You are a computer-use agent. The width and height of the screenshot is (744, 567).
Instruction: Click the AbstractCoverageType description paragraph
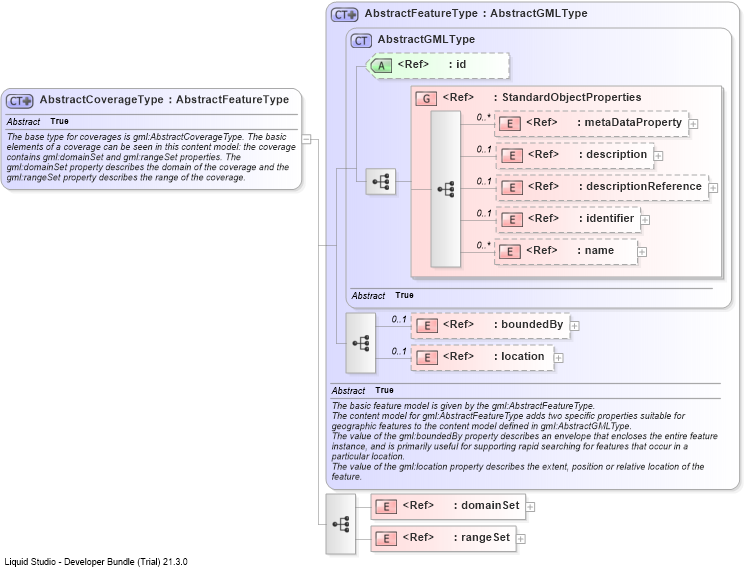pos(151,157)
